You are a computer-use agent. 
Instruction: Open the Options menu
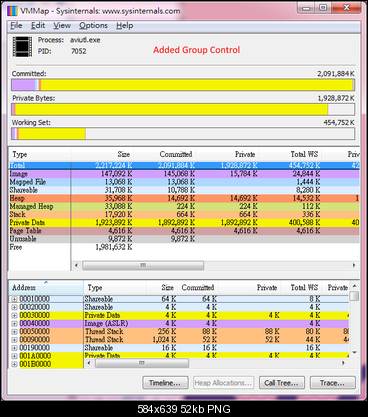pyautogui.click(x=93, y=26)
